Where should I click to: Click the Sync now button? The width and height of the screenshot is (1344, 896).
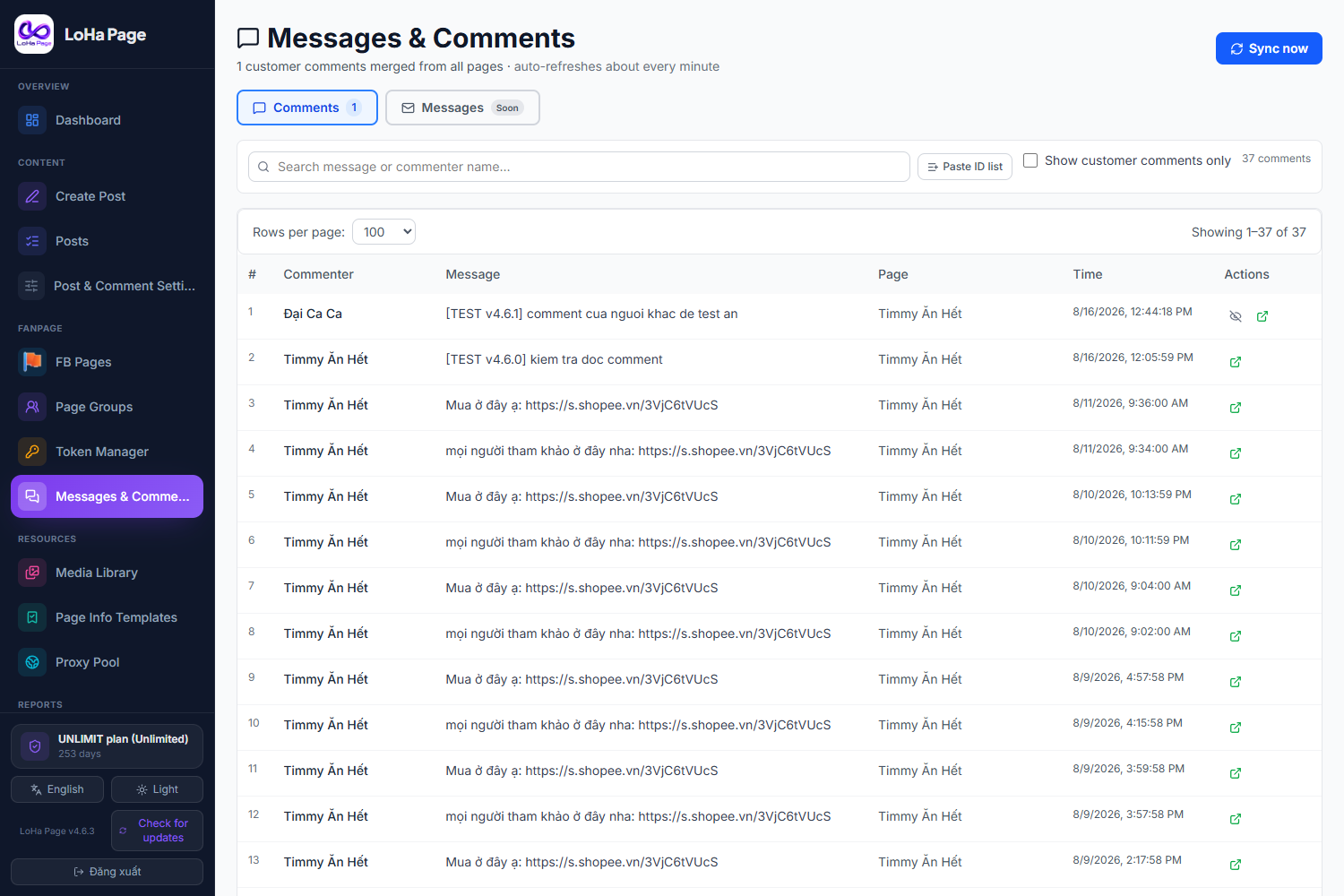pos(1269,48)
